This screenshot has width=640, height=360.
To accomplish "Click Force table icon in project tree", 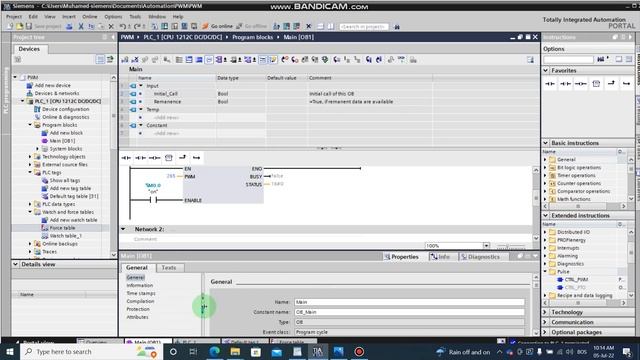I will (45, 228).
